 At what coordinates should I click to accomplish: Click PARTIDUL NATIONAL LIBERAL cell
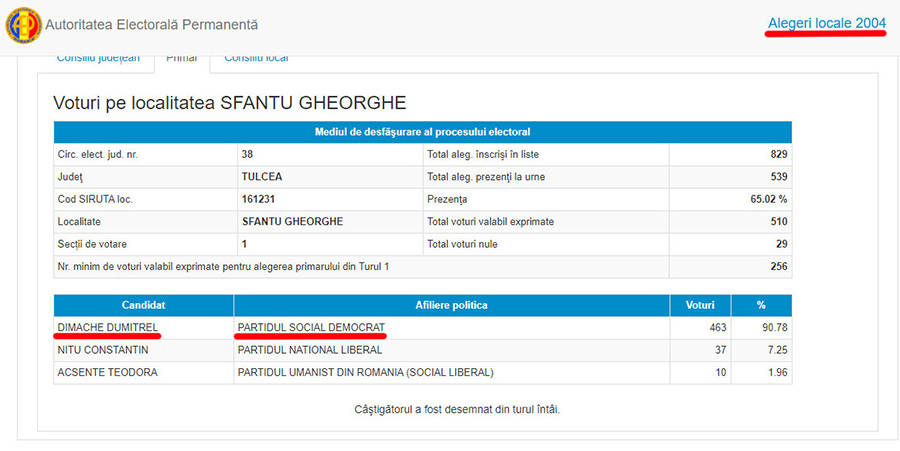pos(311,350)
